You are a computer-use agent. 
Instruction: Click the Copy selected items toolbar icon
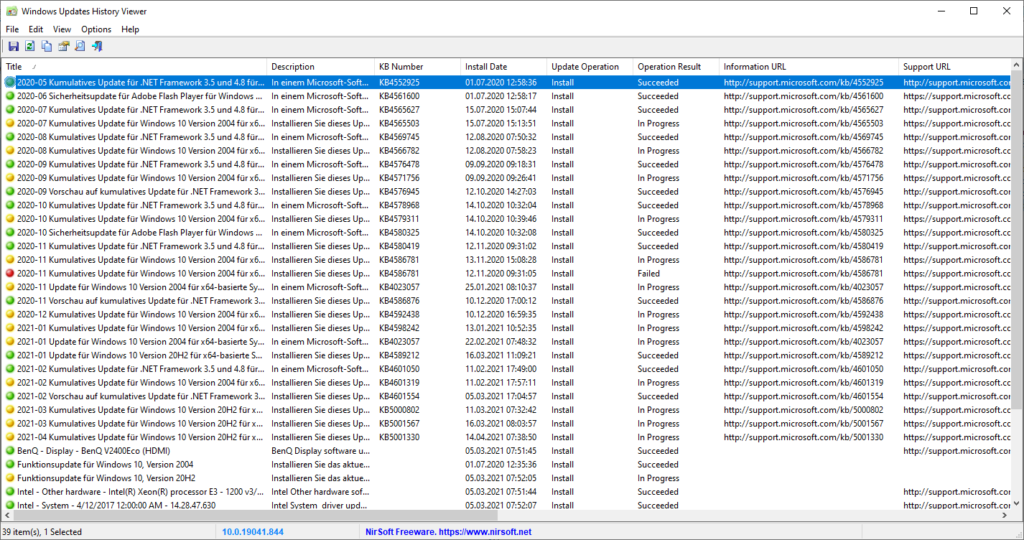tap(47, 46)
